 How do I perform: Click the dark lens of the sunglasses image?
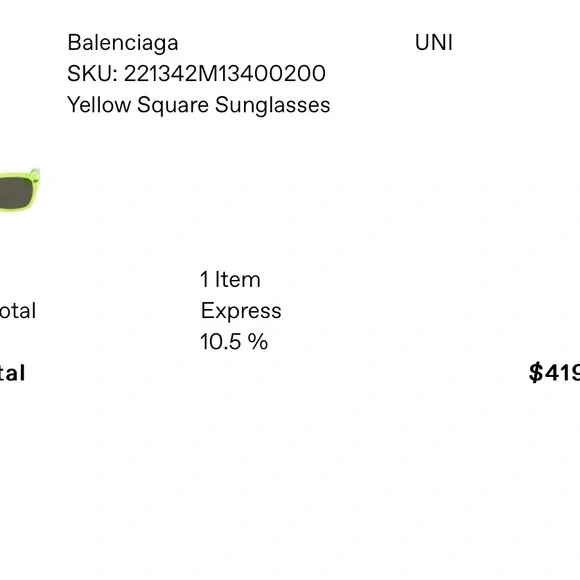pos(16,192)
